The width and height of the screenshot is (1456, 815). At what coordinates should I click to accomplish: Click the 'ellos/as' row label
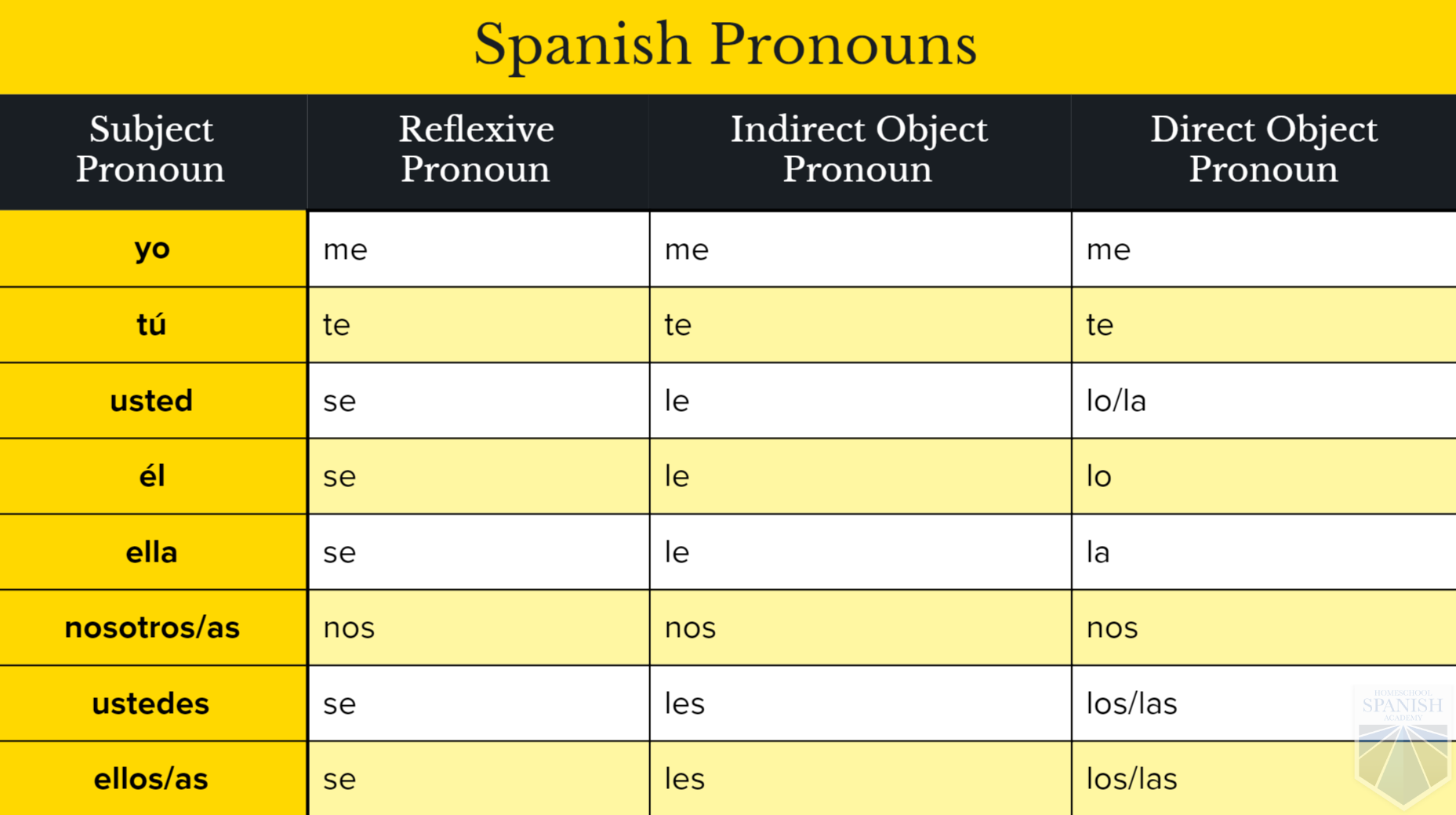(x=151, y=779)
